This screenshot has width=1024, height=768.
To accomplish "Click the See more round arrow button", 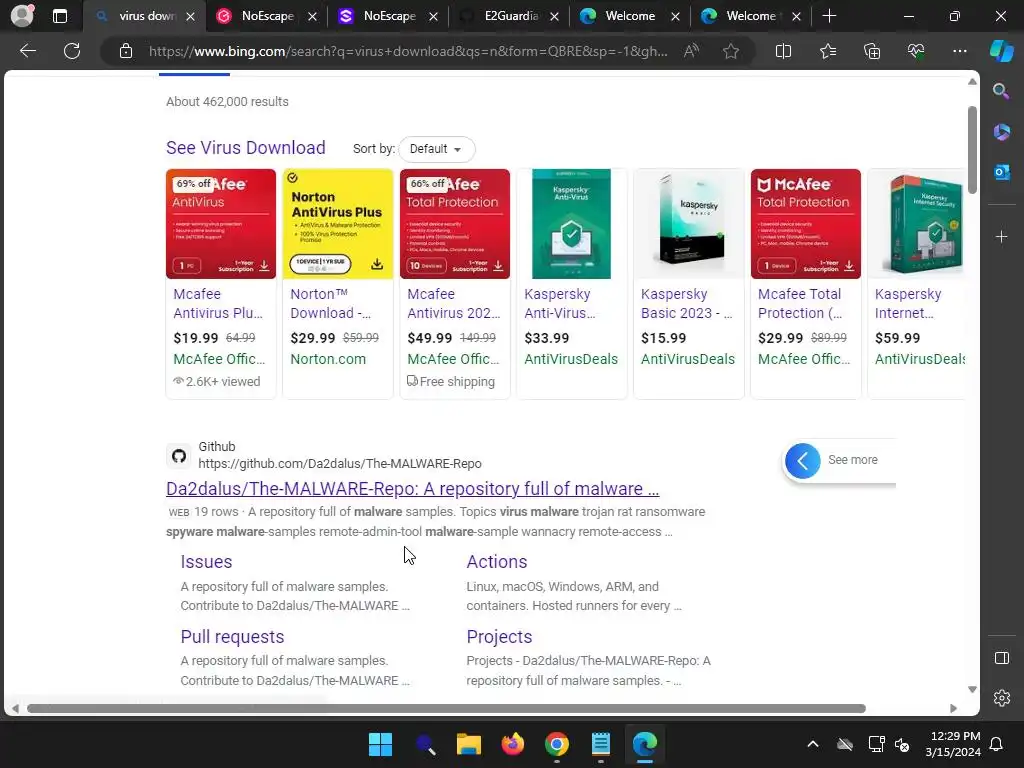I will [803, 461].
